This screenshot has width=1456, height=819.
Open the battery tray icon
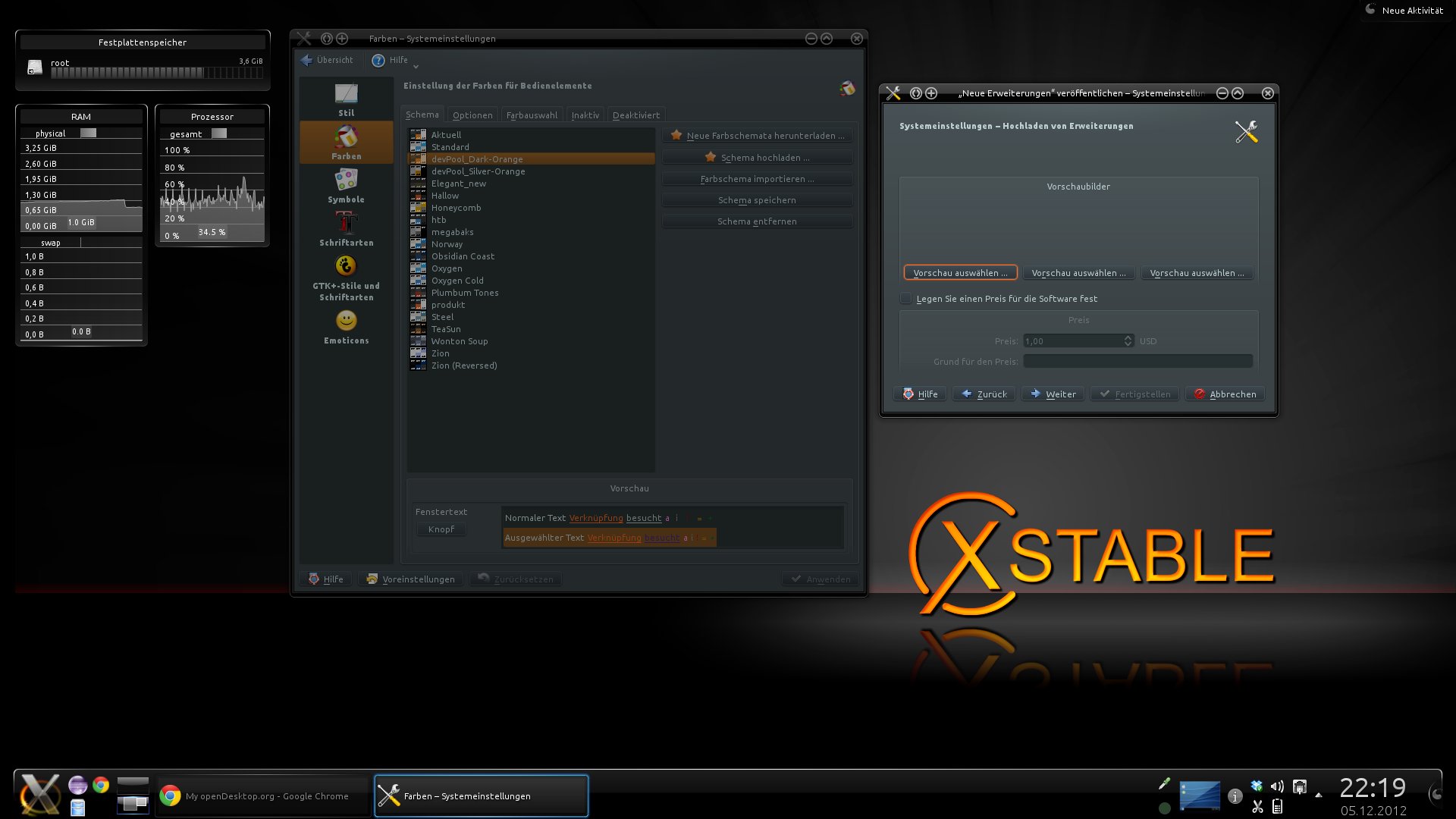[x=1278, y=807]
